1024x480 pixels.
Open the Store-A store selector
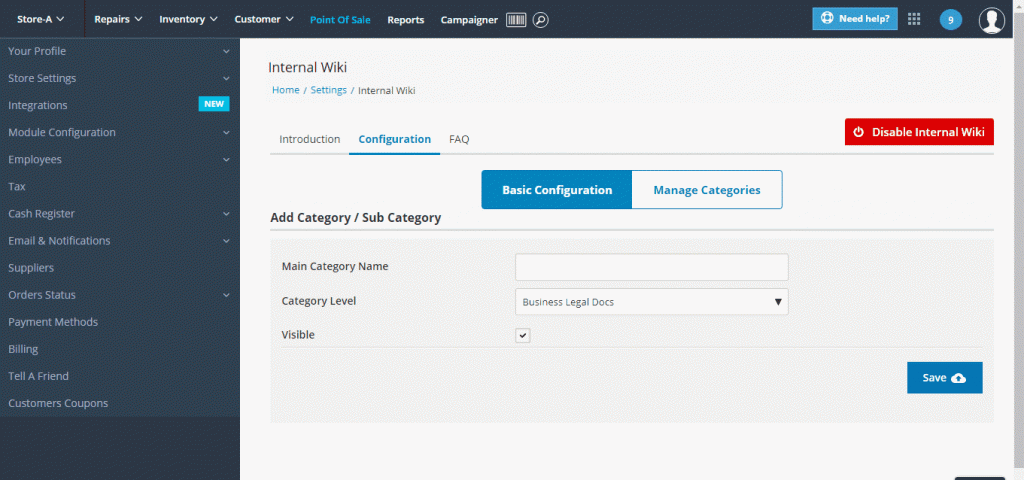click(40, 19)
